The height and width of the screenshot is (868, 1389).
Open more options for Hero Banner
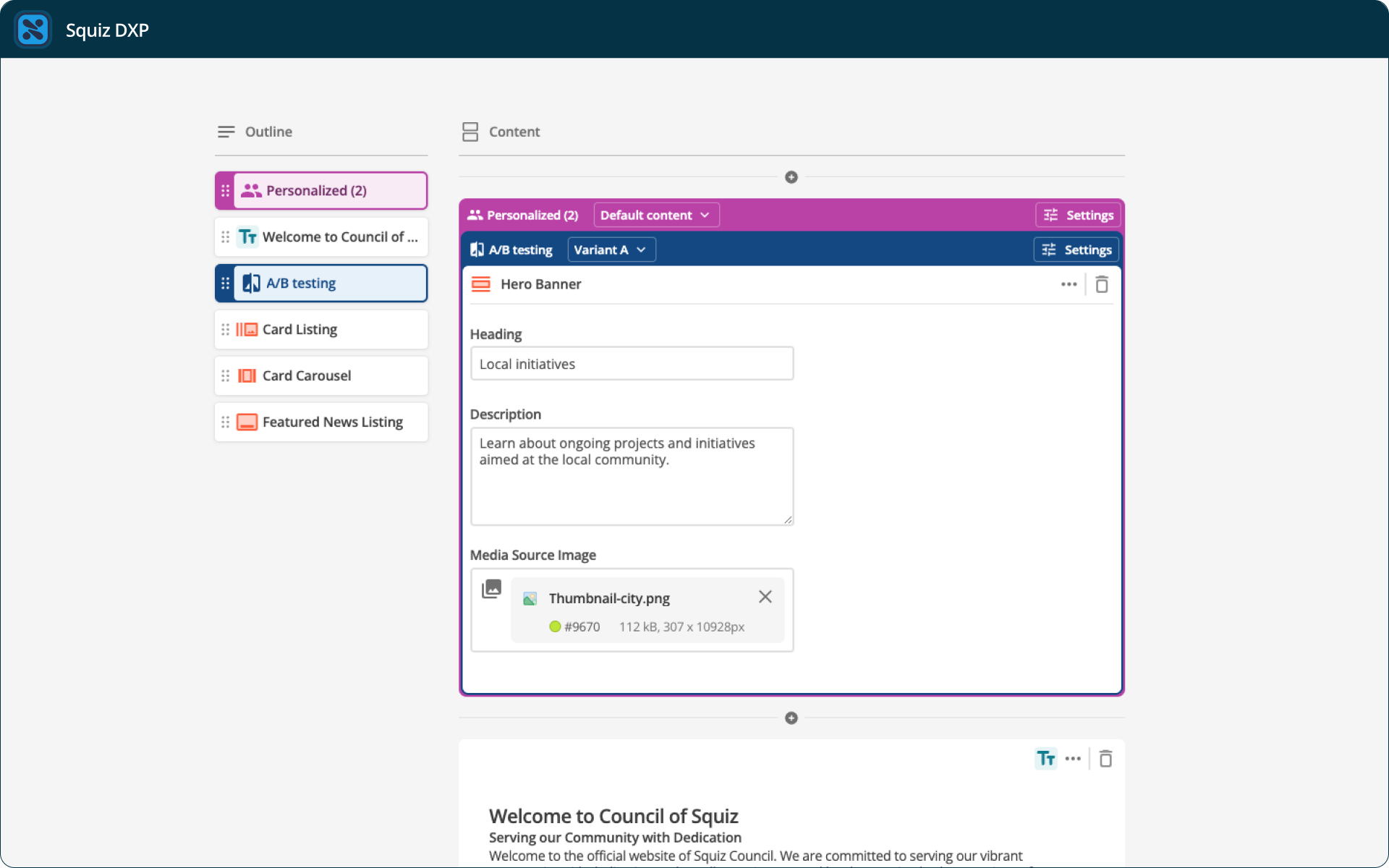pyautogui.click(x=1069, y=284)
